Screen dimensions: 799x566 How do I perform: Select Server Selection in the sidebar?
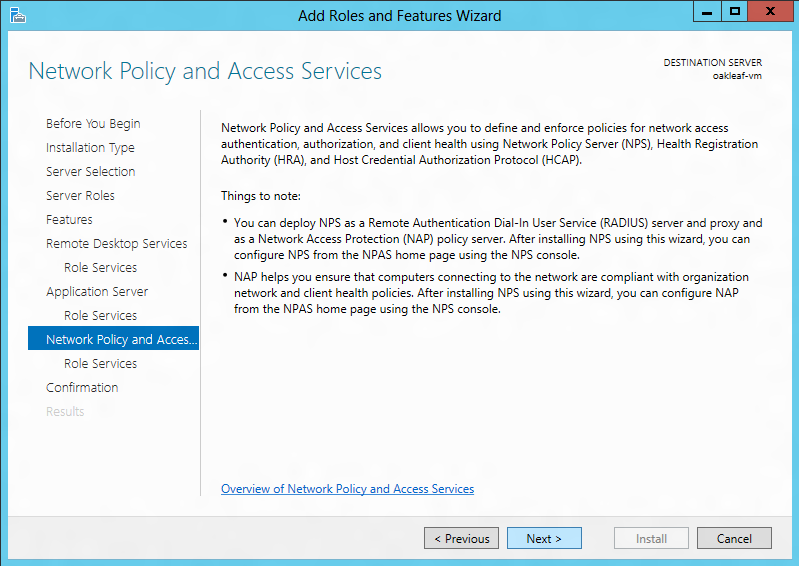point(91,172)
